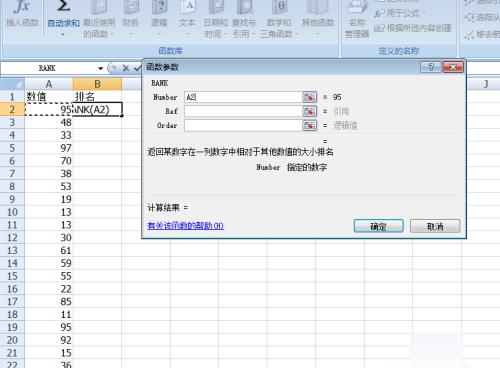
Task: Click the Order input field
Action: pyautogui.click(x=243, y=125)
